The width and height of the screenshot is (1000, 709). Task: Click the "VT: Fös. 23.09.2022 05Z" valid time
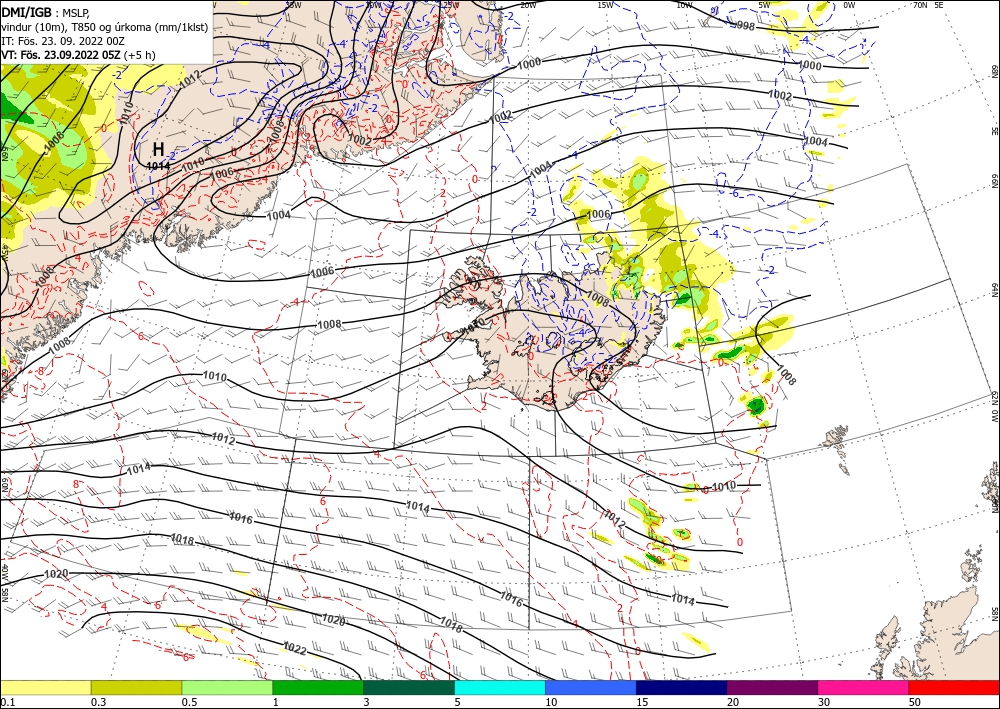click(61, 55)
